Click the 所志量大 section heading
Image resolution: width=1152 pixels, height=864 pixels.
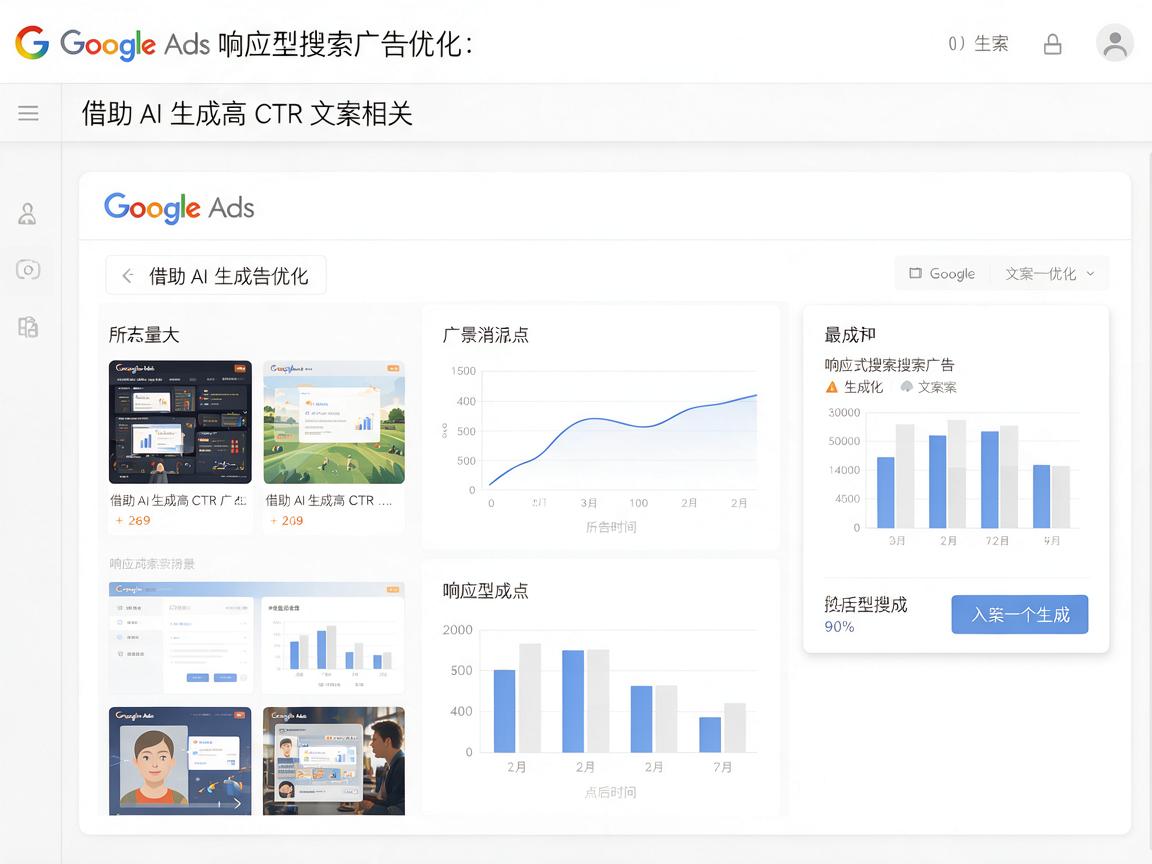(144, 335)
